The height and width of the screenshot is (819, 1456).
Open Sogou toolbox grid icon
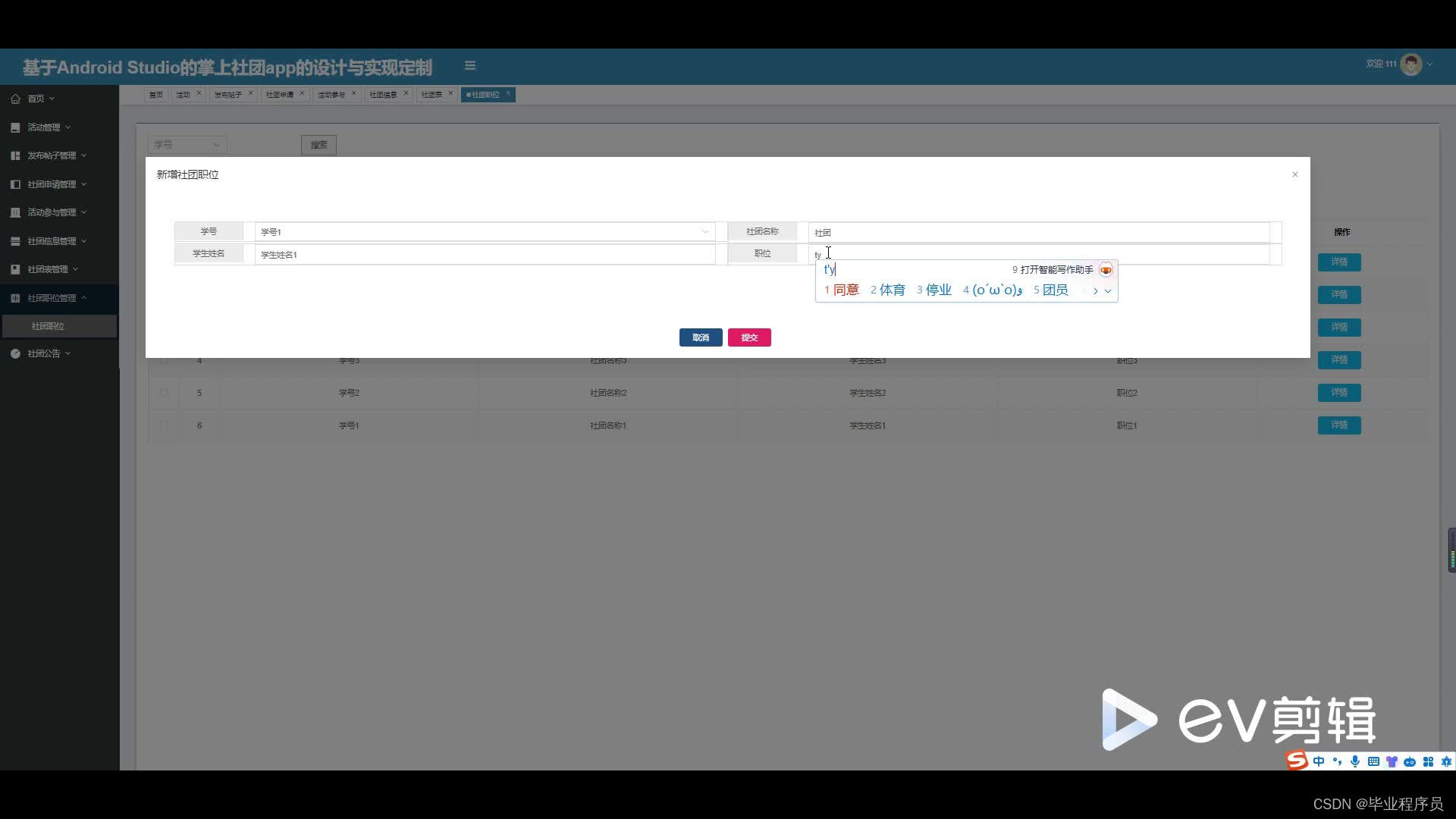[x=1428, y=761]
